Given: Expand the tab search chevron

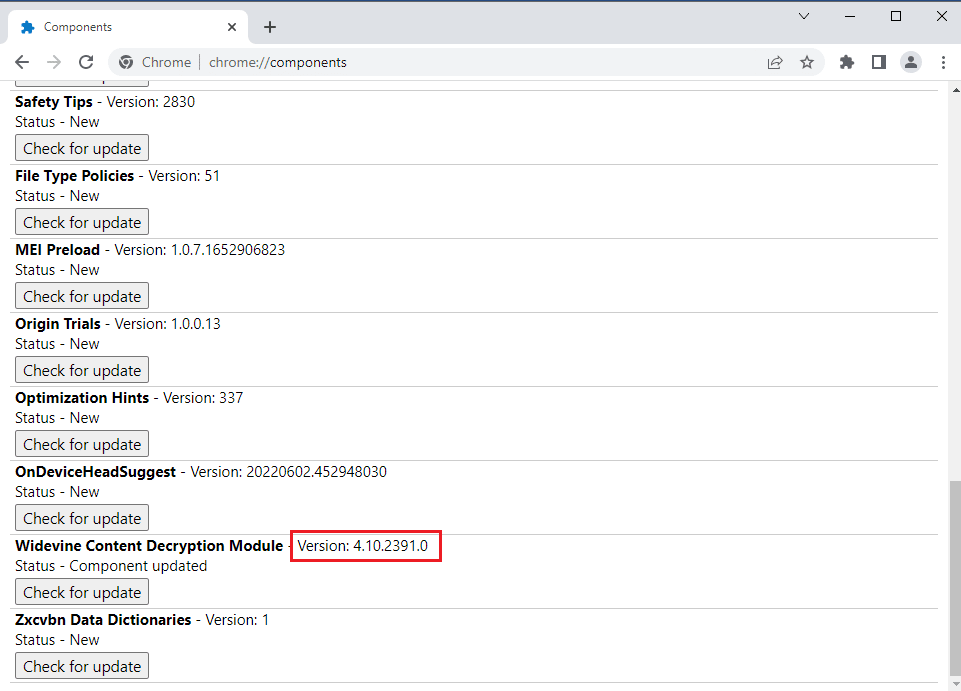Looking at the screenshot, I should pyautogui.click(x=804, y=16).
